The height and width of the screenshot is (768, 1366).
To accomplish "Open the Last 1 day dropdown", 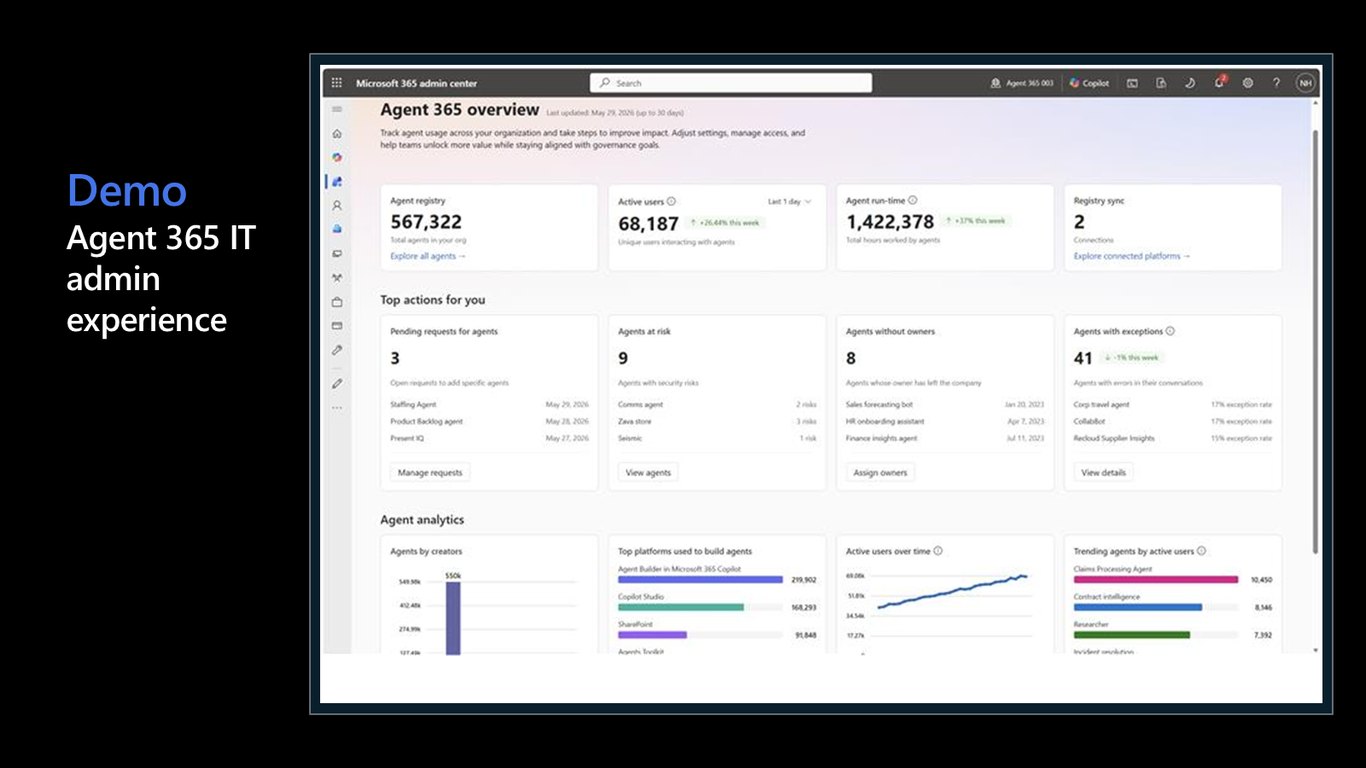I will (790, 201).
